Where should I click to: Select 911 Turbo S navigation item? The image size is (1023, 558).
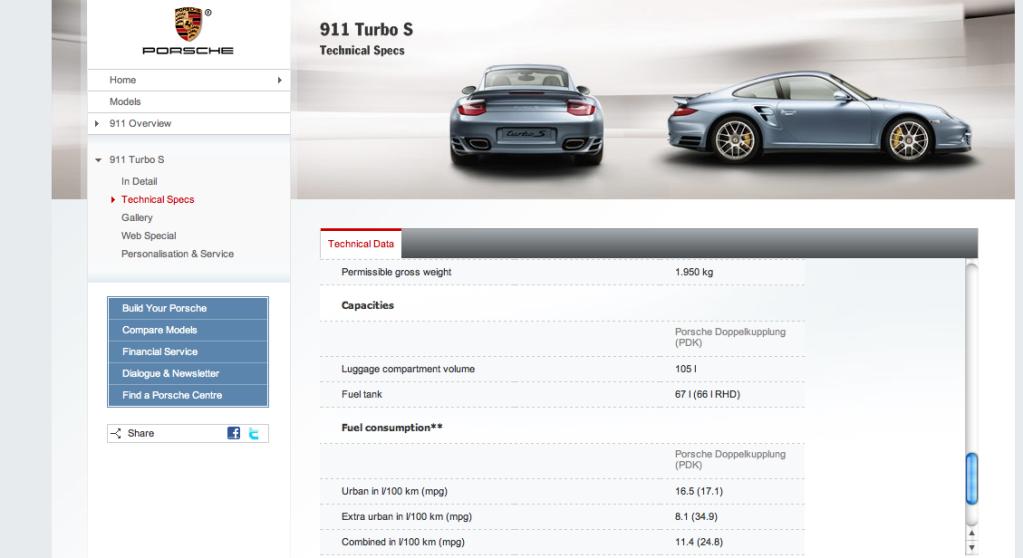tap(137, 159)
